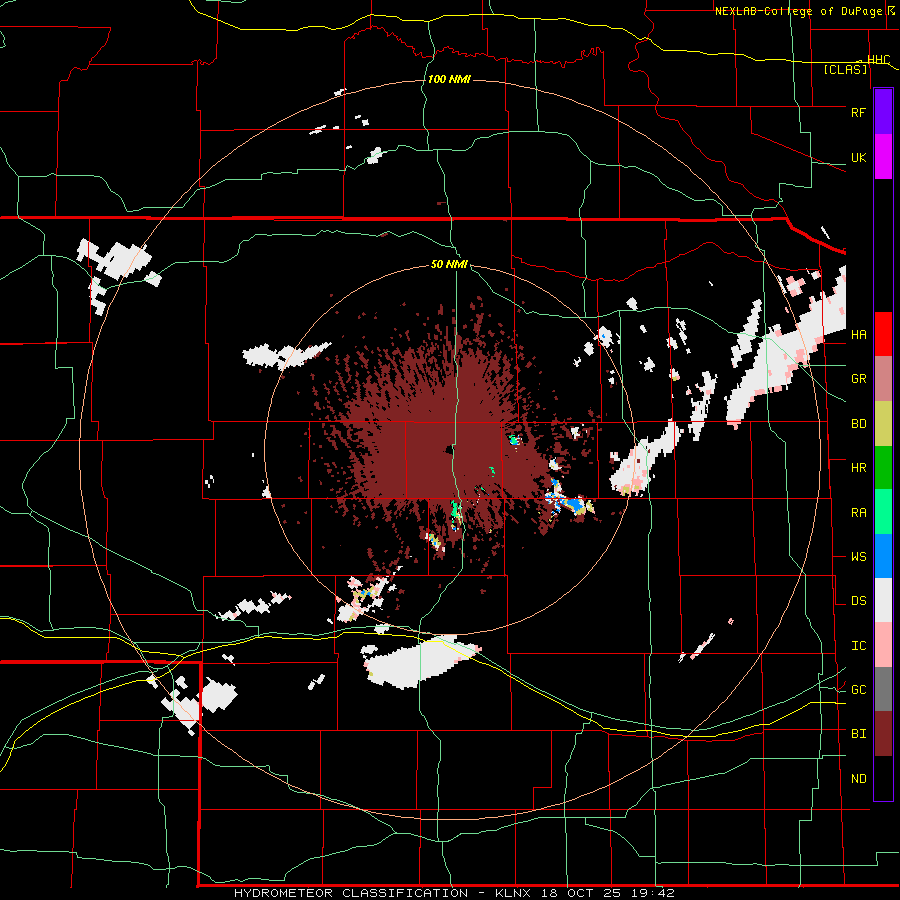Click the 'BD' legend label
Viewport: 900px width, 900px height.
click(858, 424)
